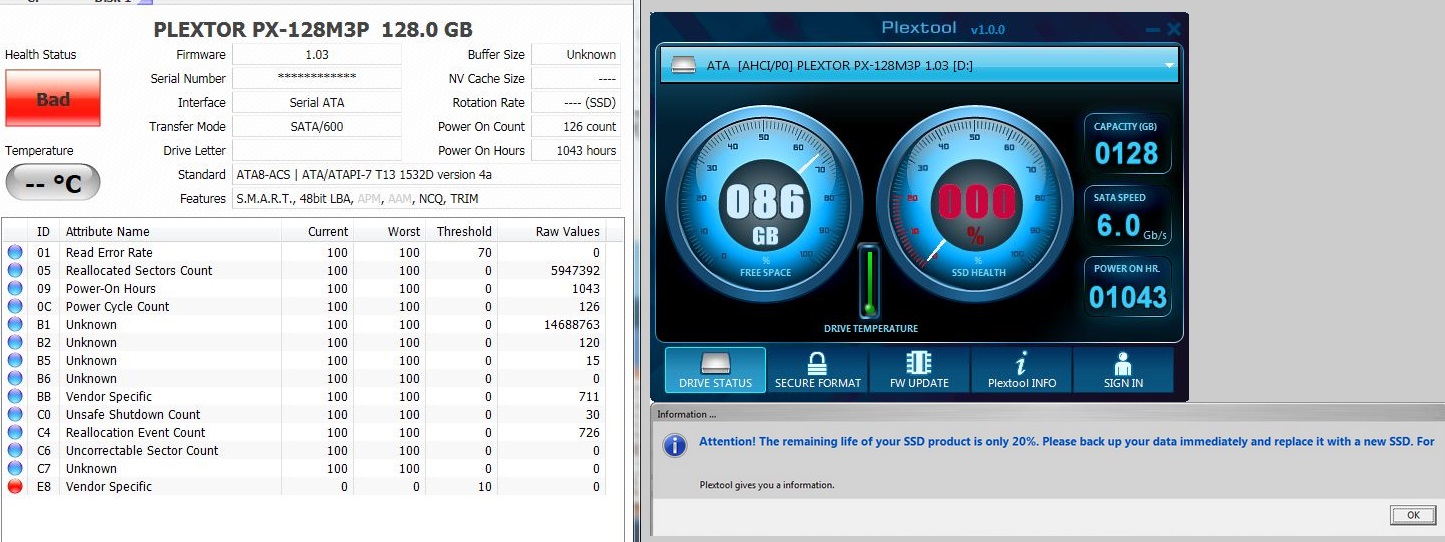
Task: Click the blue status dot for attribute B5
Action: coord(15,361)
